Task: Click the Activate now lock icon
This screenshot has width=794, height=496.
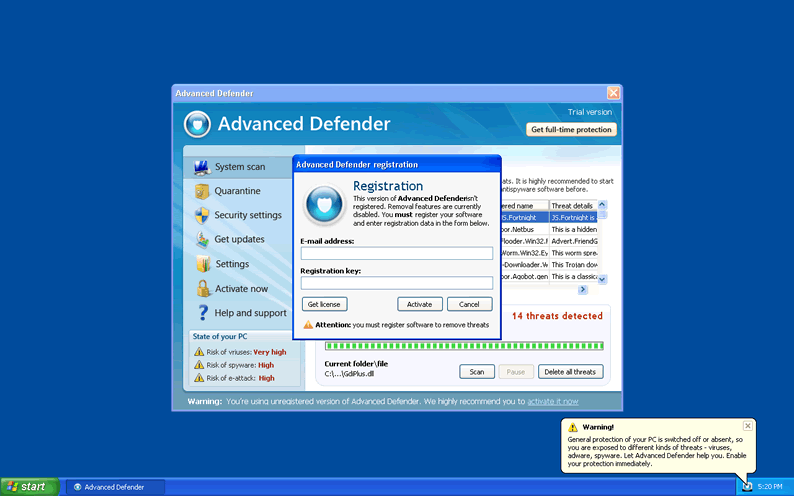Action: [x=201, y=289]
